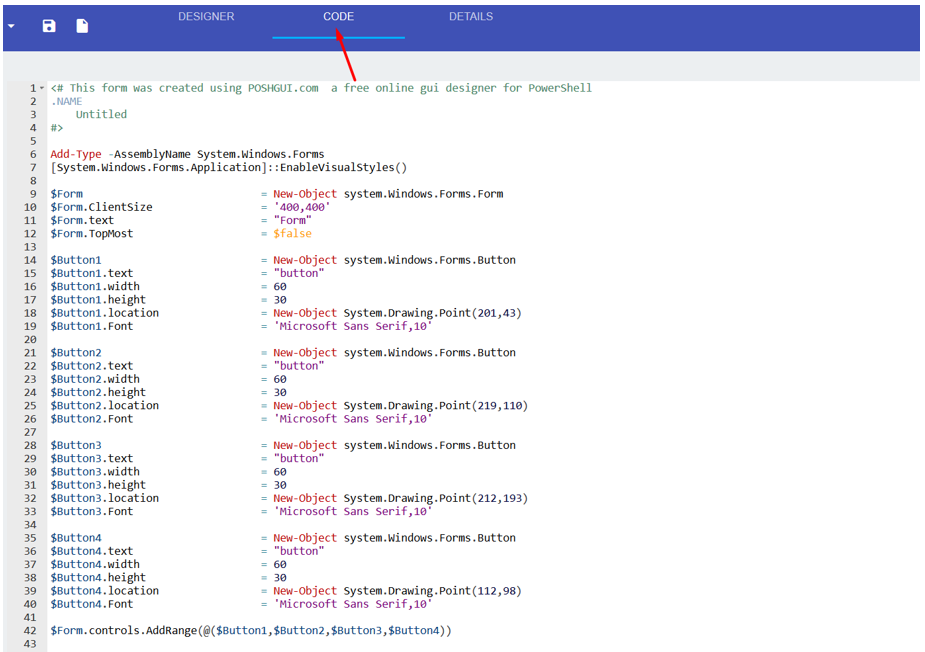The width and height of the screenshot is (925, 652).
Task: Open the DETAILS tab
Action: tap(471, 16)
